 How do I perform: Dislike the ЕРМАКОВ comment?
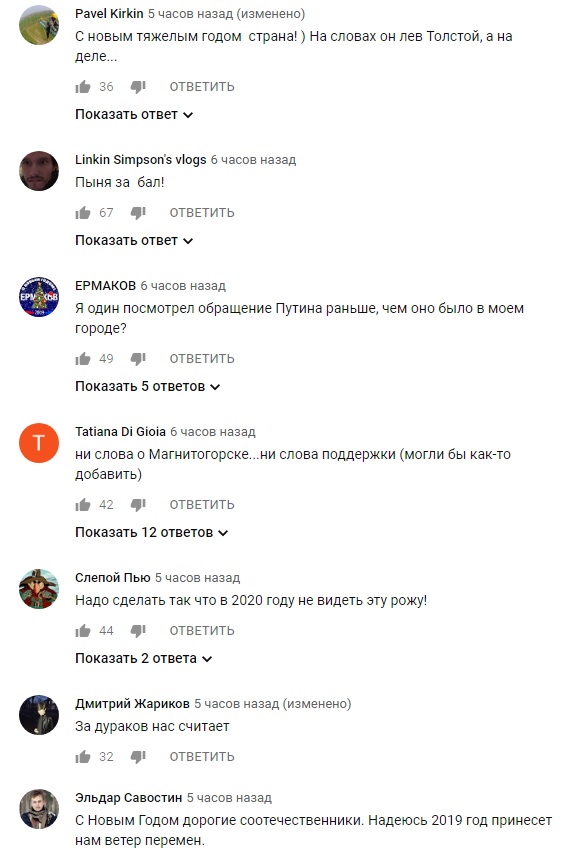[138, 359]
